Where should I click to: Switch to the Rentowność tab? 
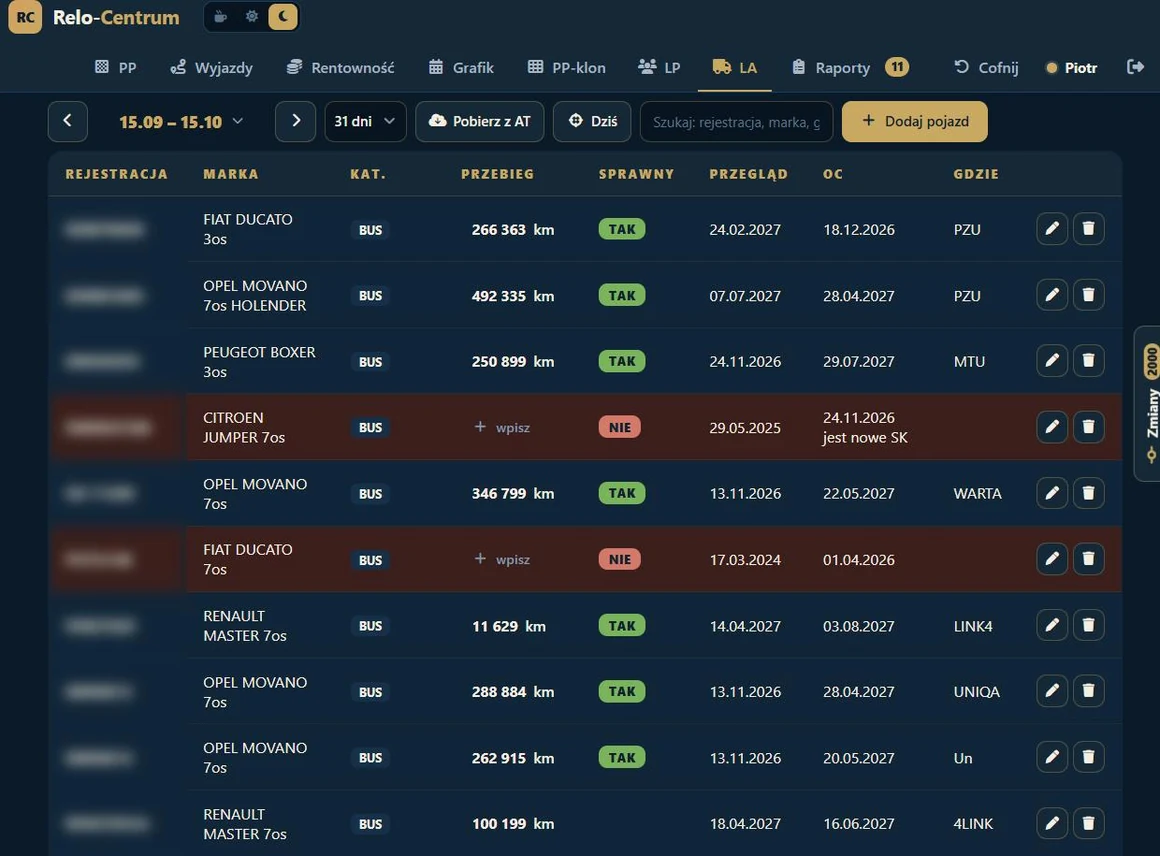click(340, 68)
